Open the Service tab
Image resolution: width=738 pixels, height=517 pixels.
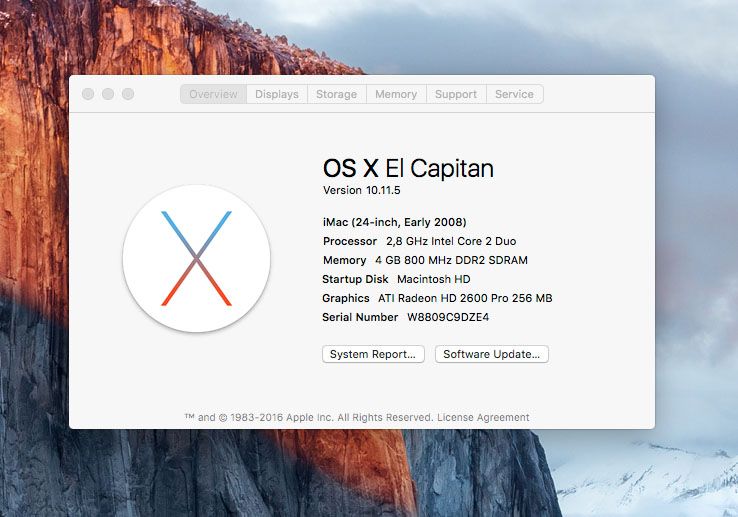click(514, 94)
